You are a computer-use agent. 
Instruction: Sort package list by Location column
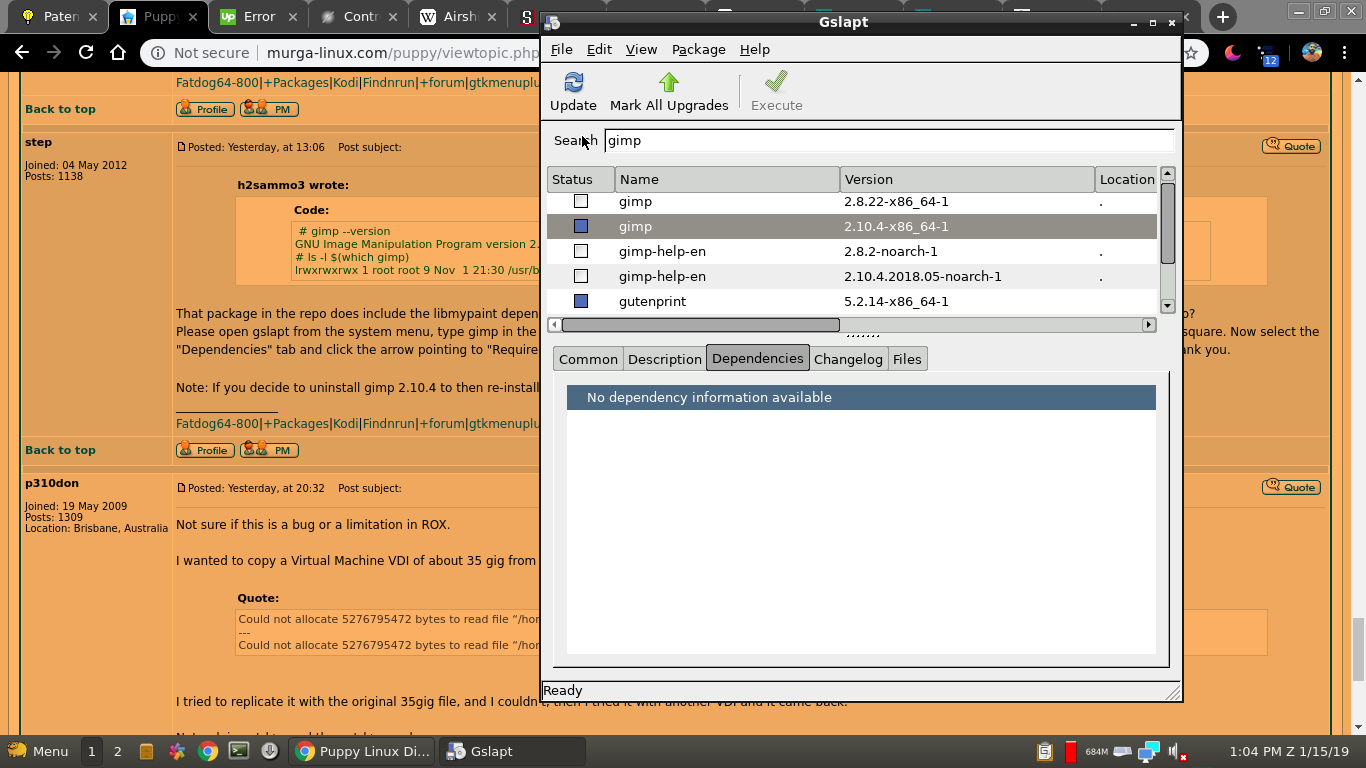click(1126, 179)
